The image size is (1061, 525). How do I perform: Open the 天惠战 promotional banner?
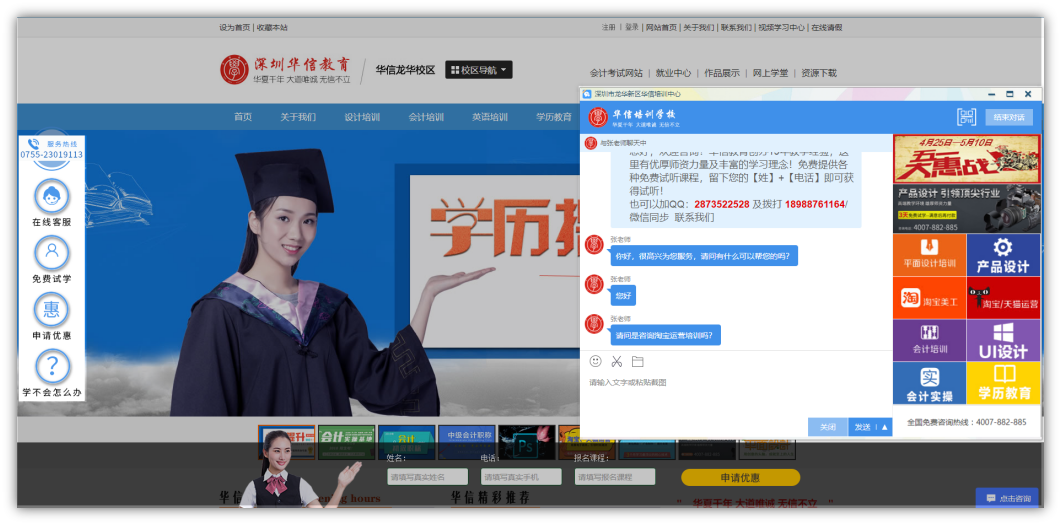tap(967, 158)
